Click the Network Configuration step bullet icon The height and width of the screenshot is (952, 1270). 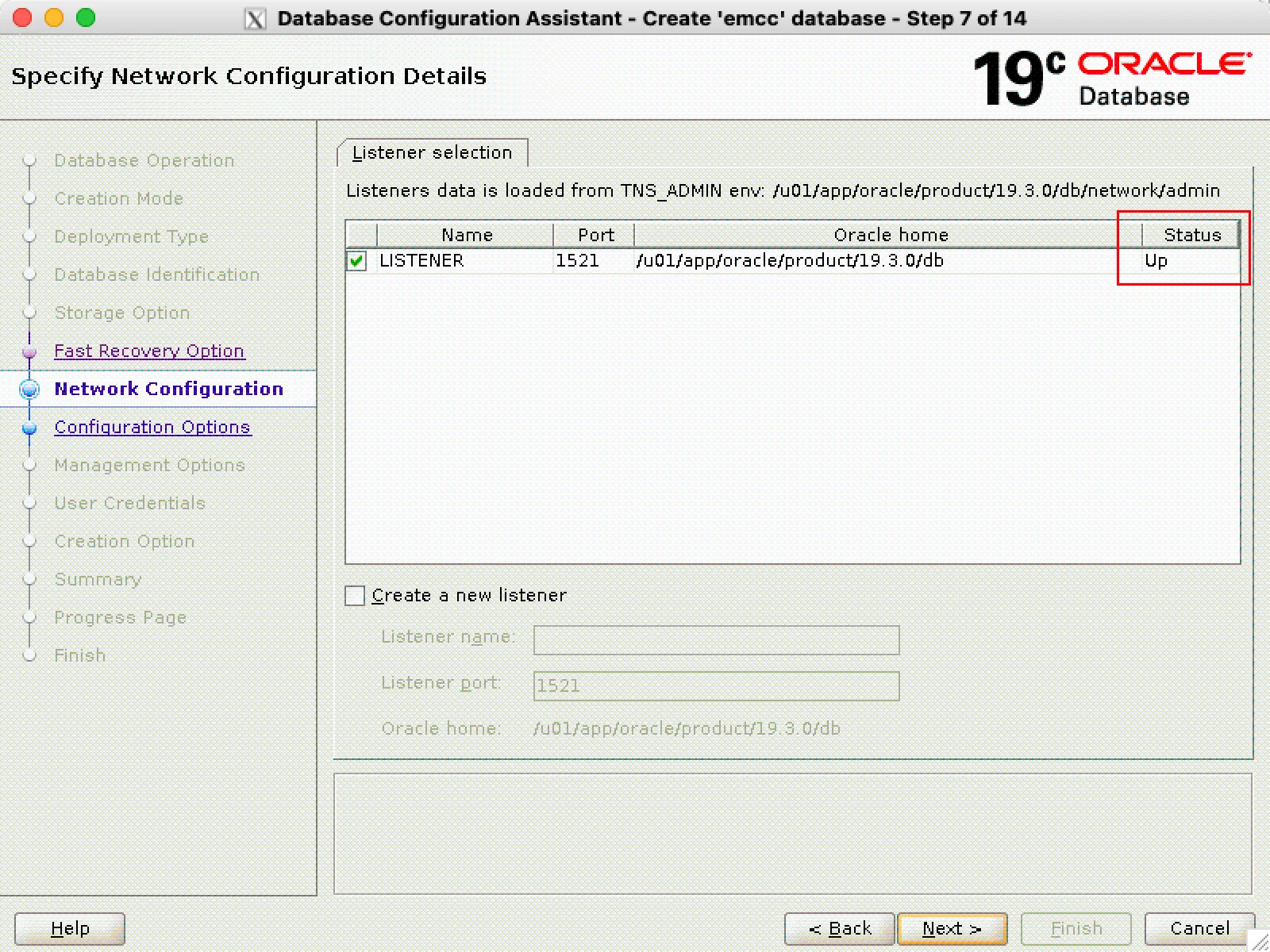tap(29, 389)
